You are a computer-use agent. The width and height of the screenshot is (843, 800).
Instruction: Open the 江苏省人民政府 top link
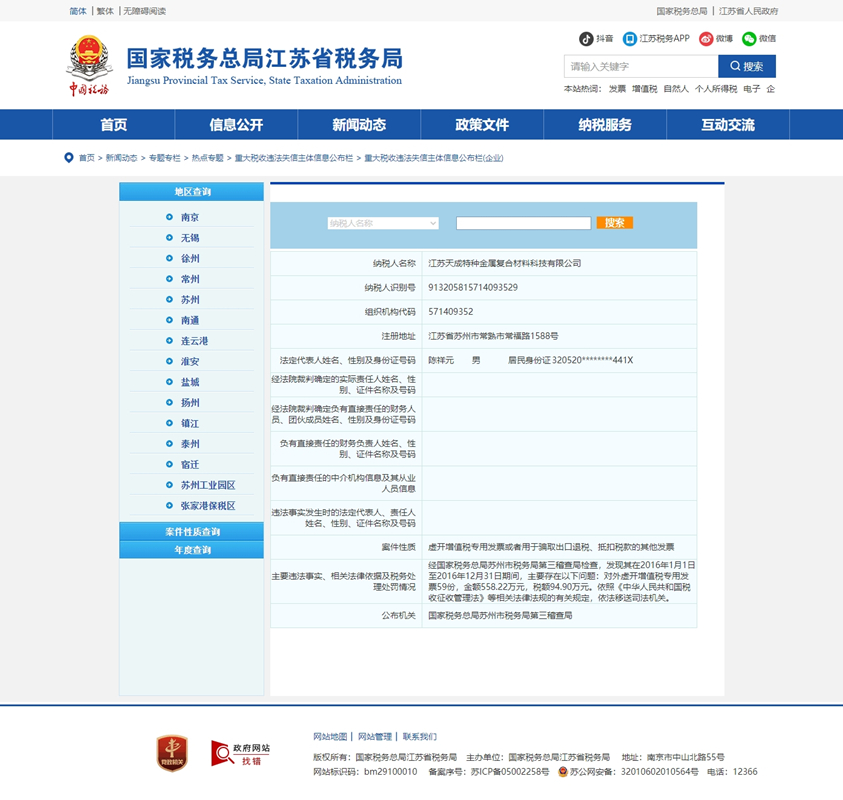(x=748, y=11)
